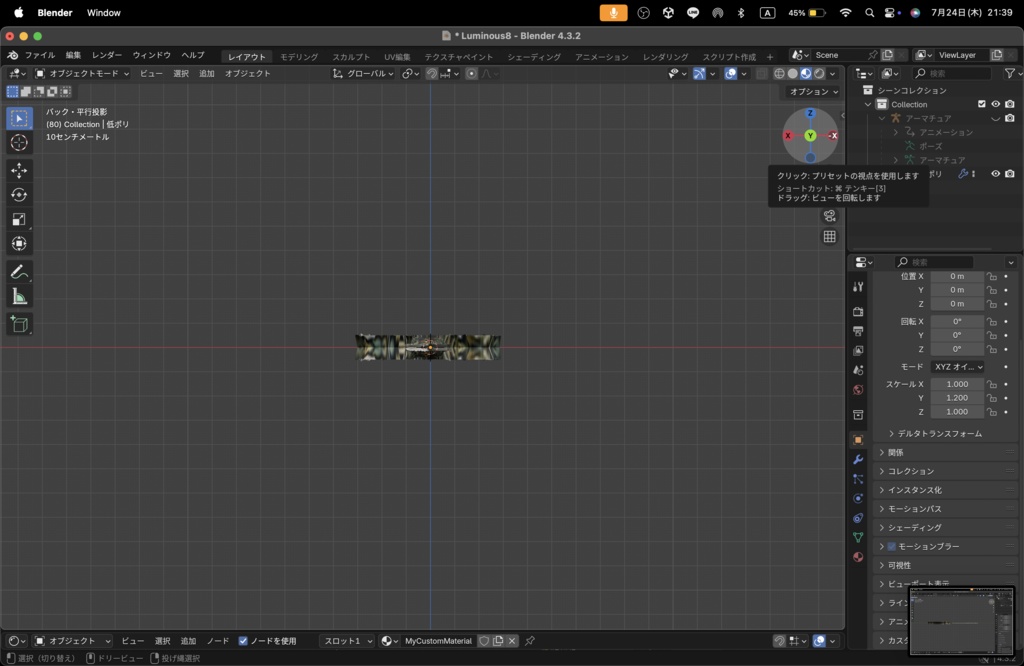Click the スケール Y field showing 1.200
1024x666 pixels.
click(957, 398)
